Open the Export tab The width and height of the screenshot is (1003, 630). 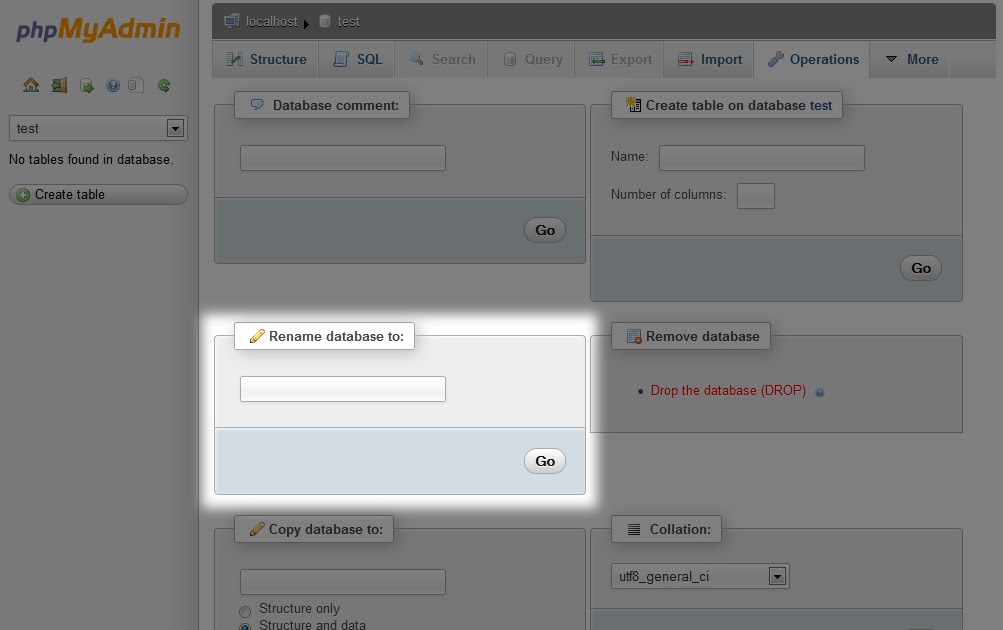point(620,59)
